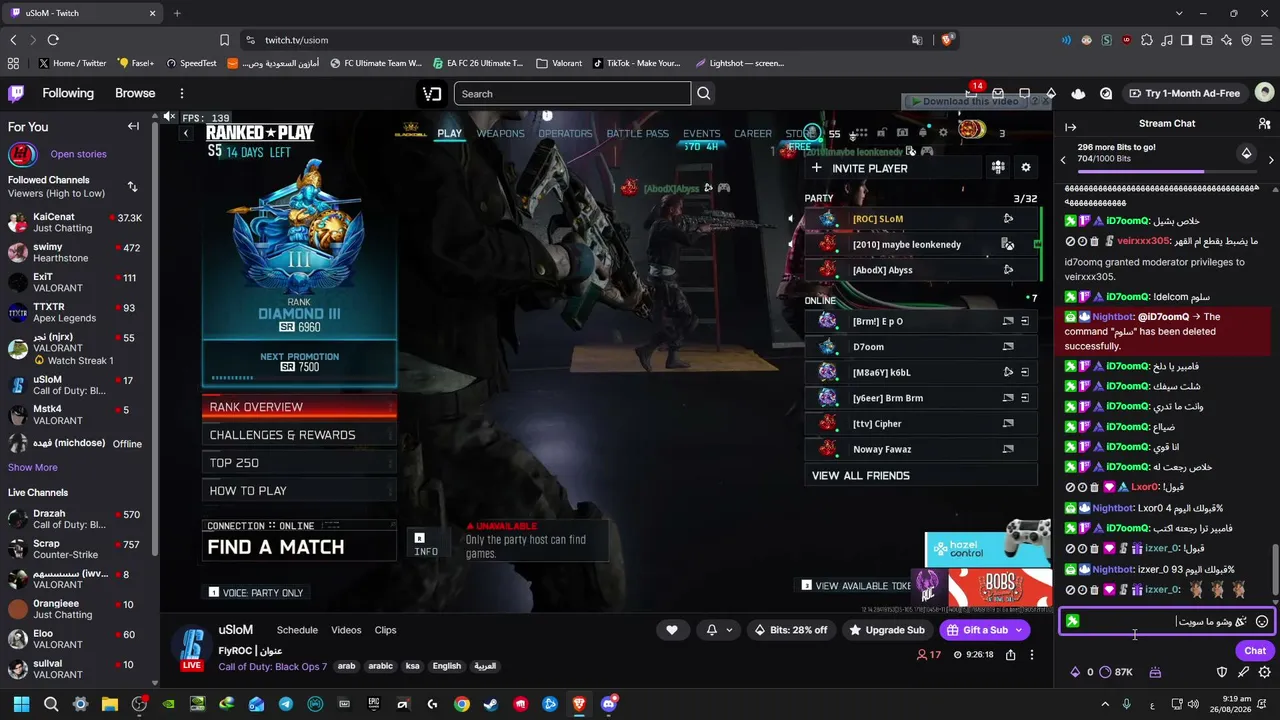Switch to the channel Schedule tab

tap(297, 630)
